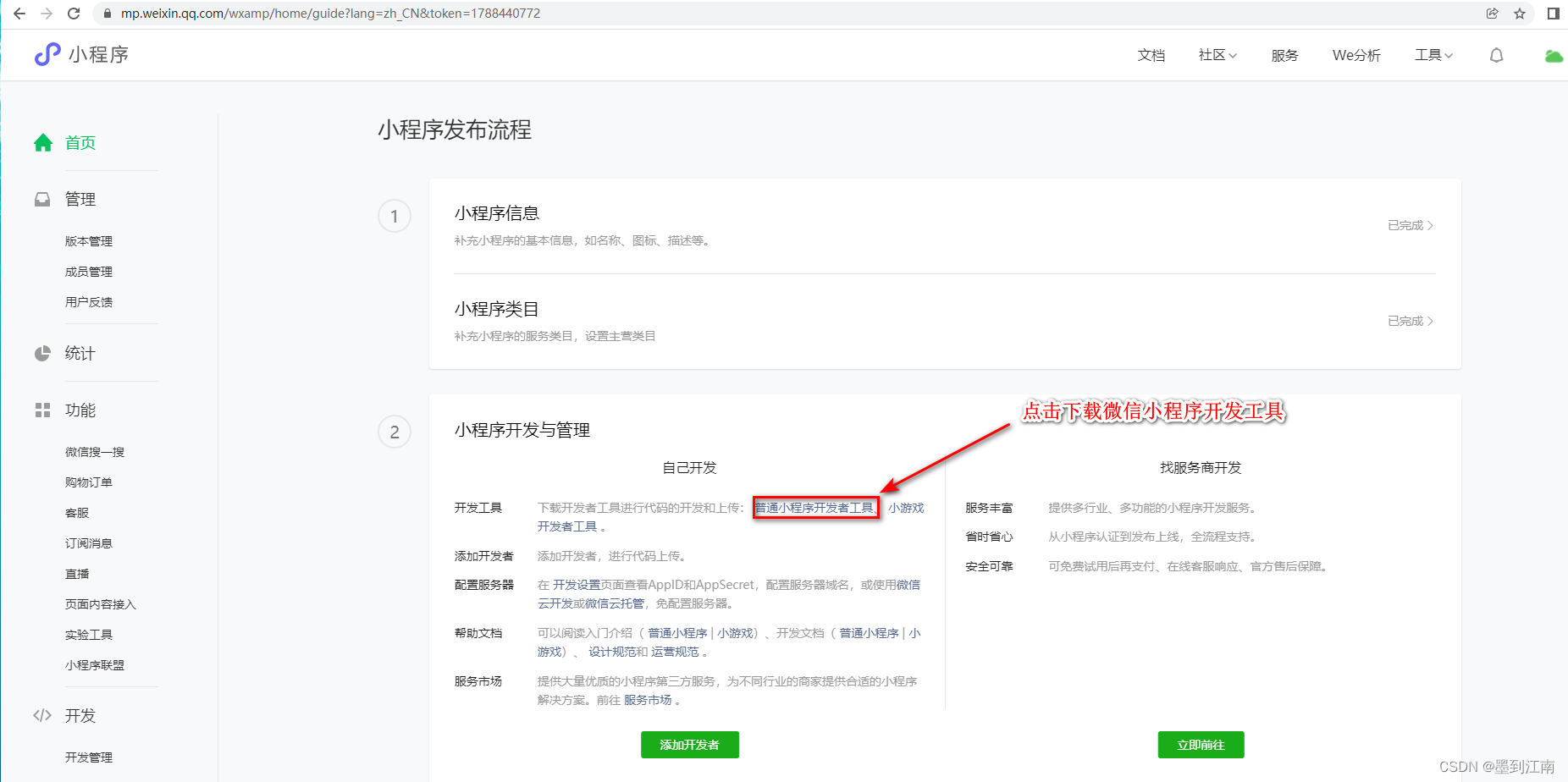The image size is (1568, 782).
Task: Click the 统计 pie chart icon
Action: [x=42, y=353]
